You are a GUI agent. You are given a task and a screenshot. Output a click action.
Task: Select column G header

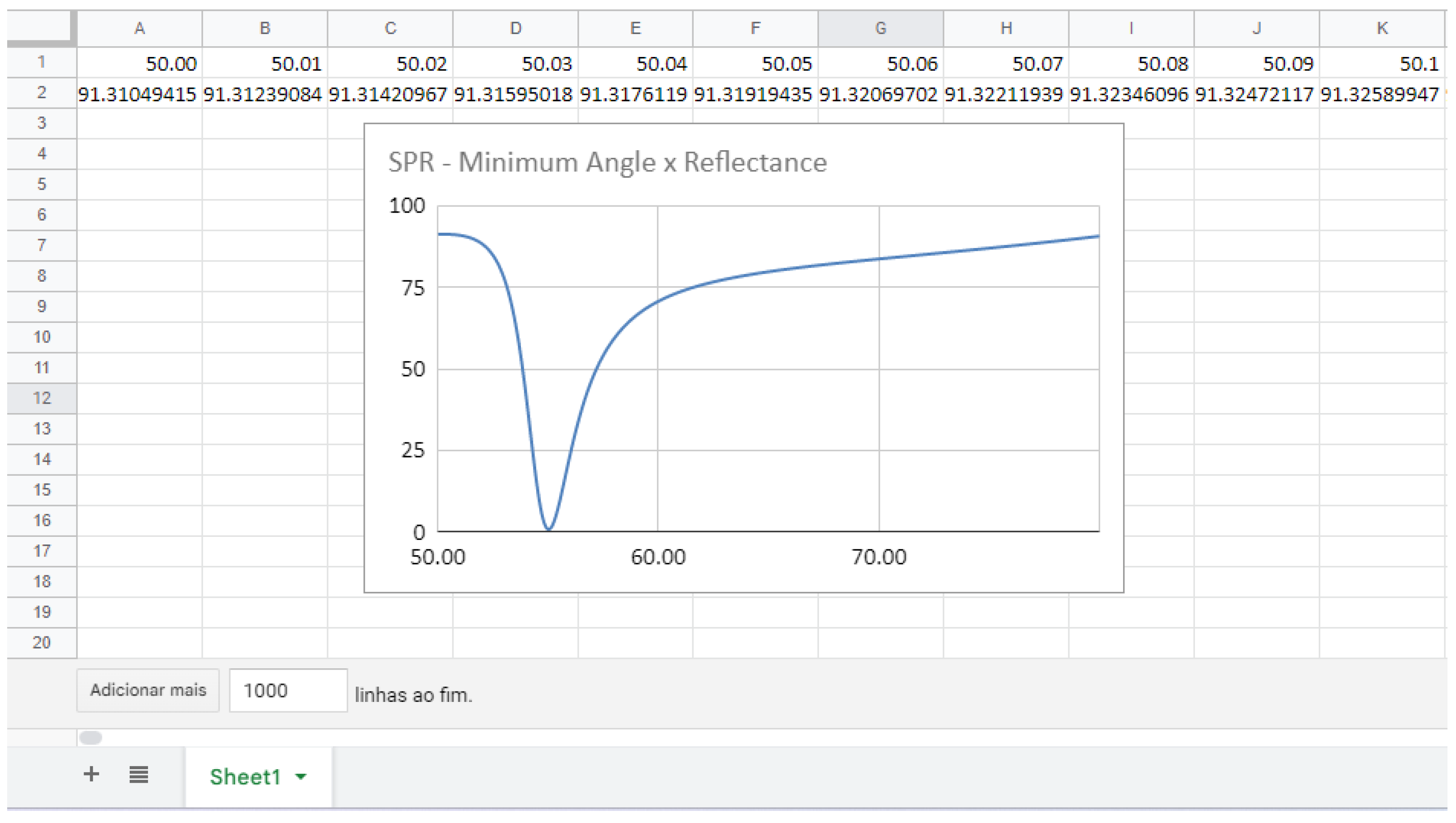point(880,28)
